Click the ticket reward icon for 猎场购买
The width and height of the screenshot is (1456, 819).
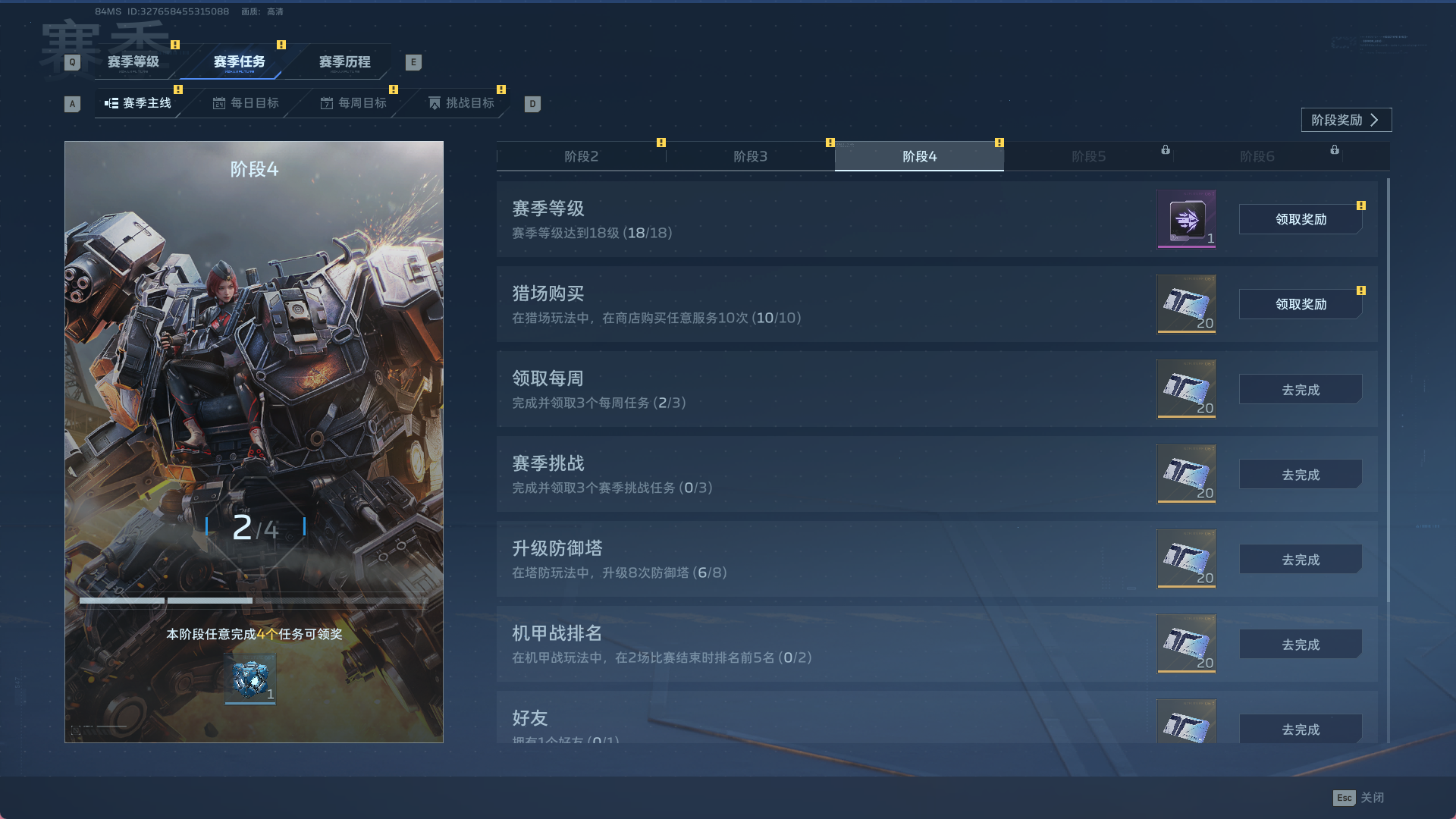point(1186,304)
